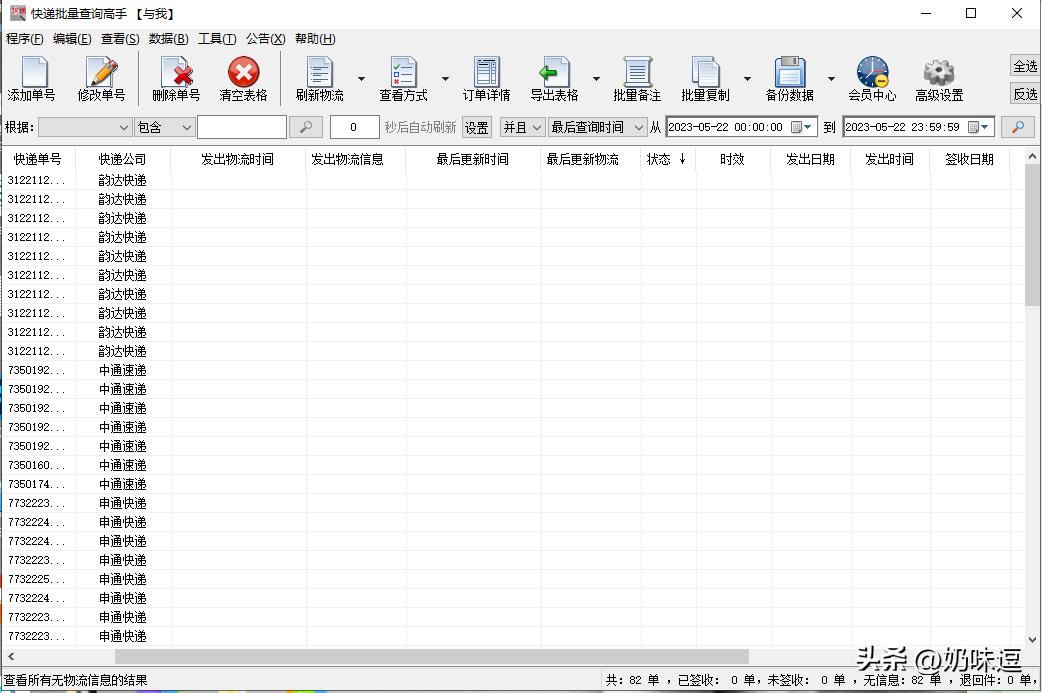1042x693 pixels.
Task: Click the auto-refresh seconds field
Action: tap(354, 127)
